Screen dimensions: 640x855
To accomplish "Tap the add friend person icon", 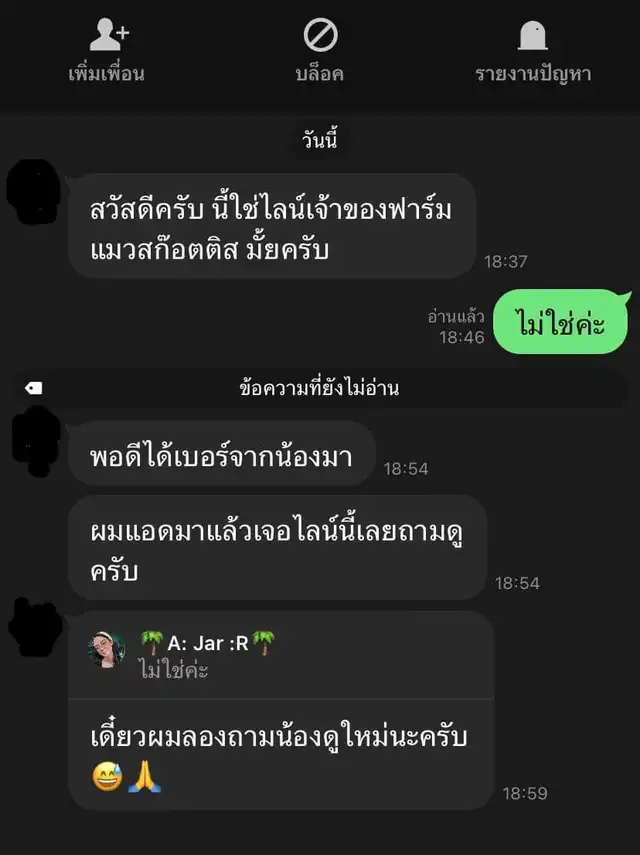I will point(109,34).
